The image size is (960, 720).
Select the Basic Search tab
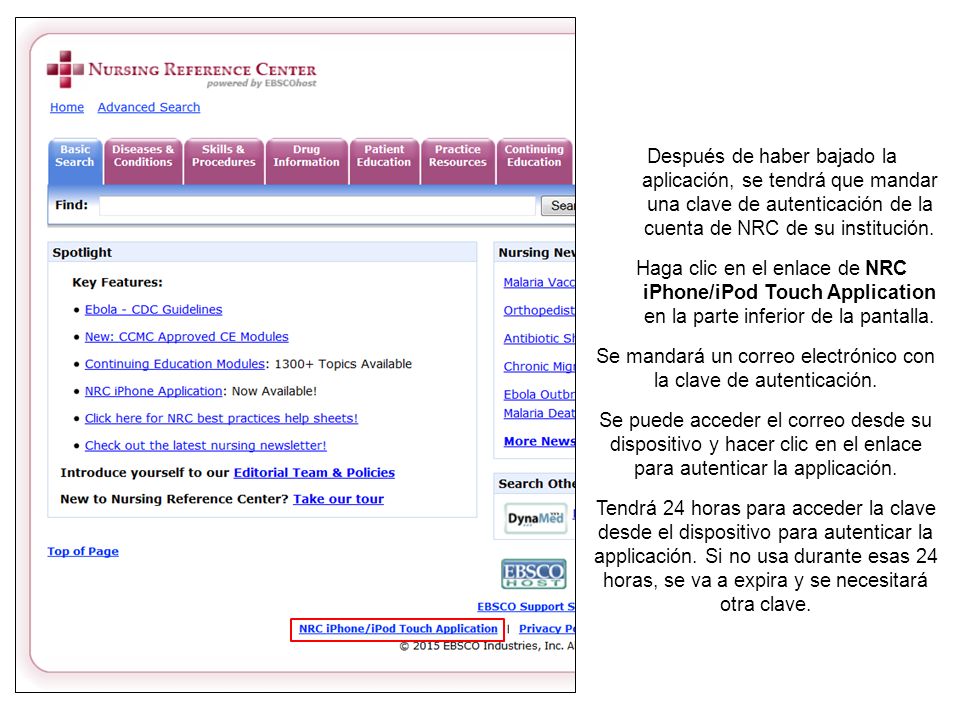click(75, 161)
